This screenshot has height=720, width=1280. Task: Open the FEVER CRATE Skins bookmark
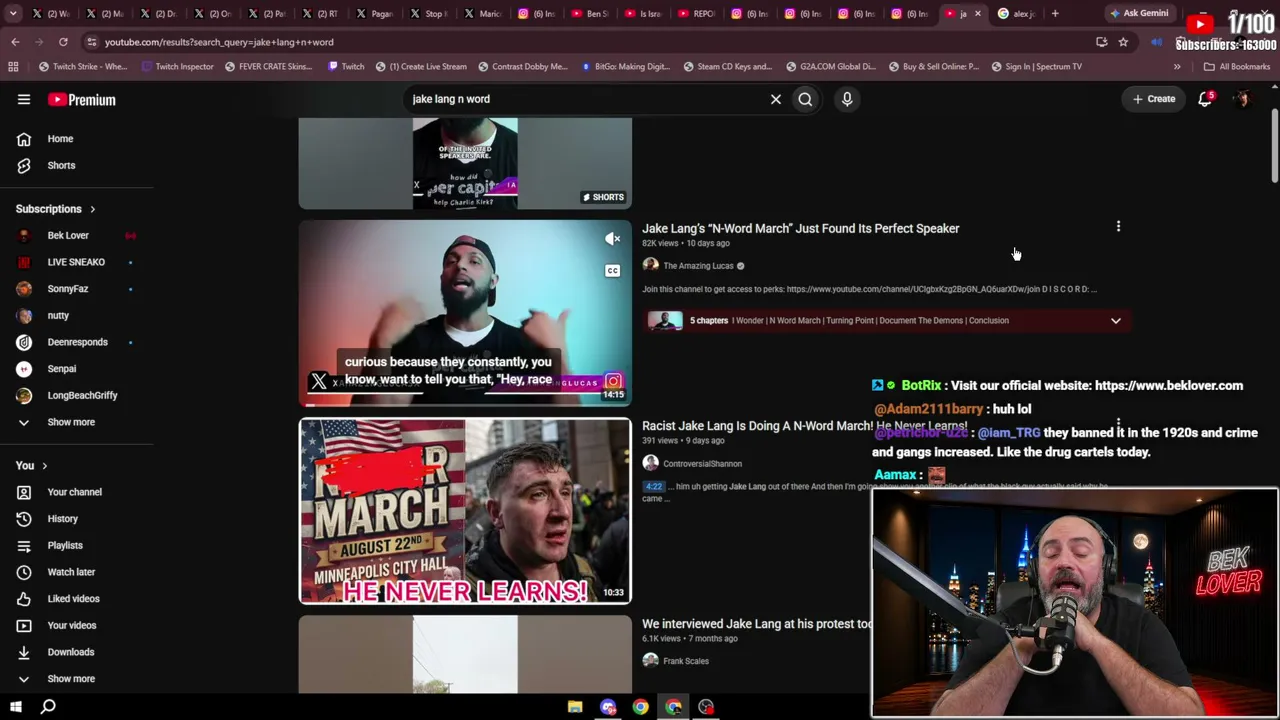269,67
